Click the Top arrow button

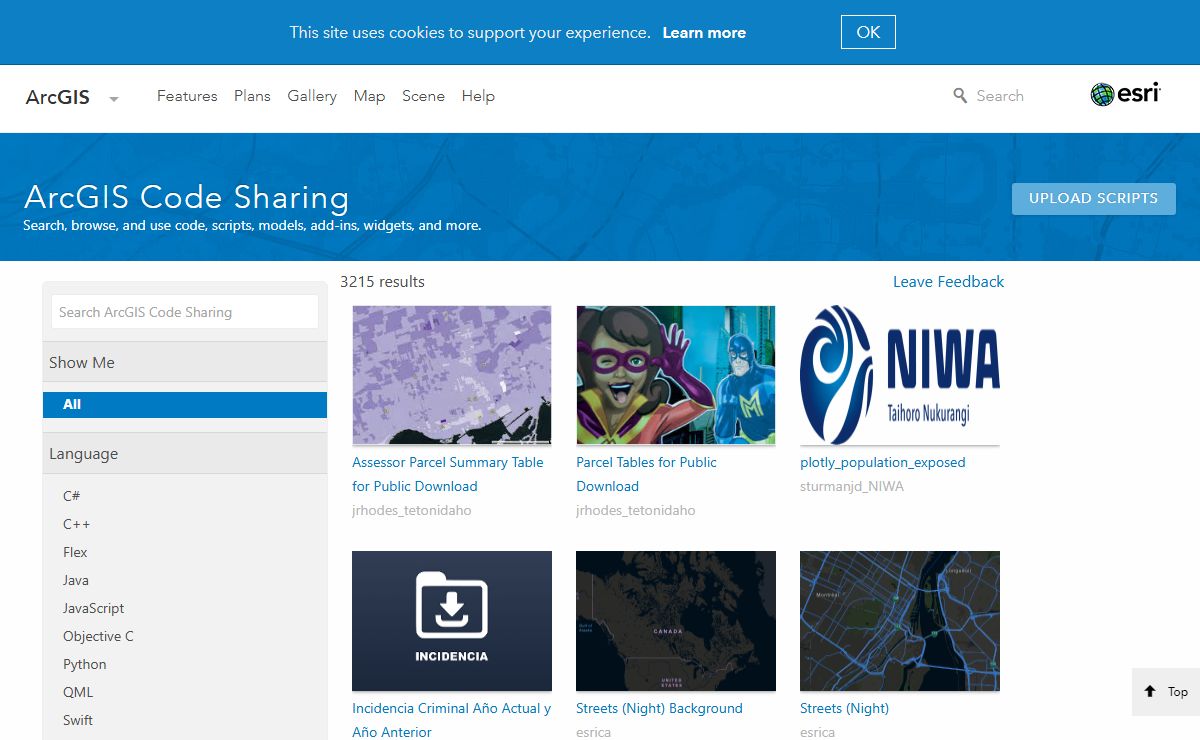coord(1166,692)
